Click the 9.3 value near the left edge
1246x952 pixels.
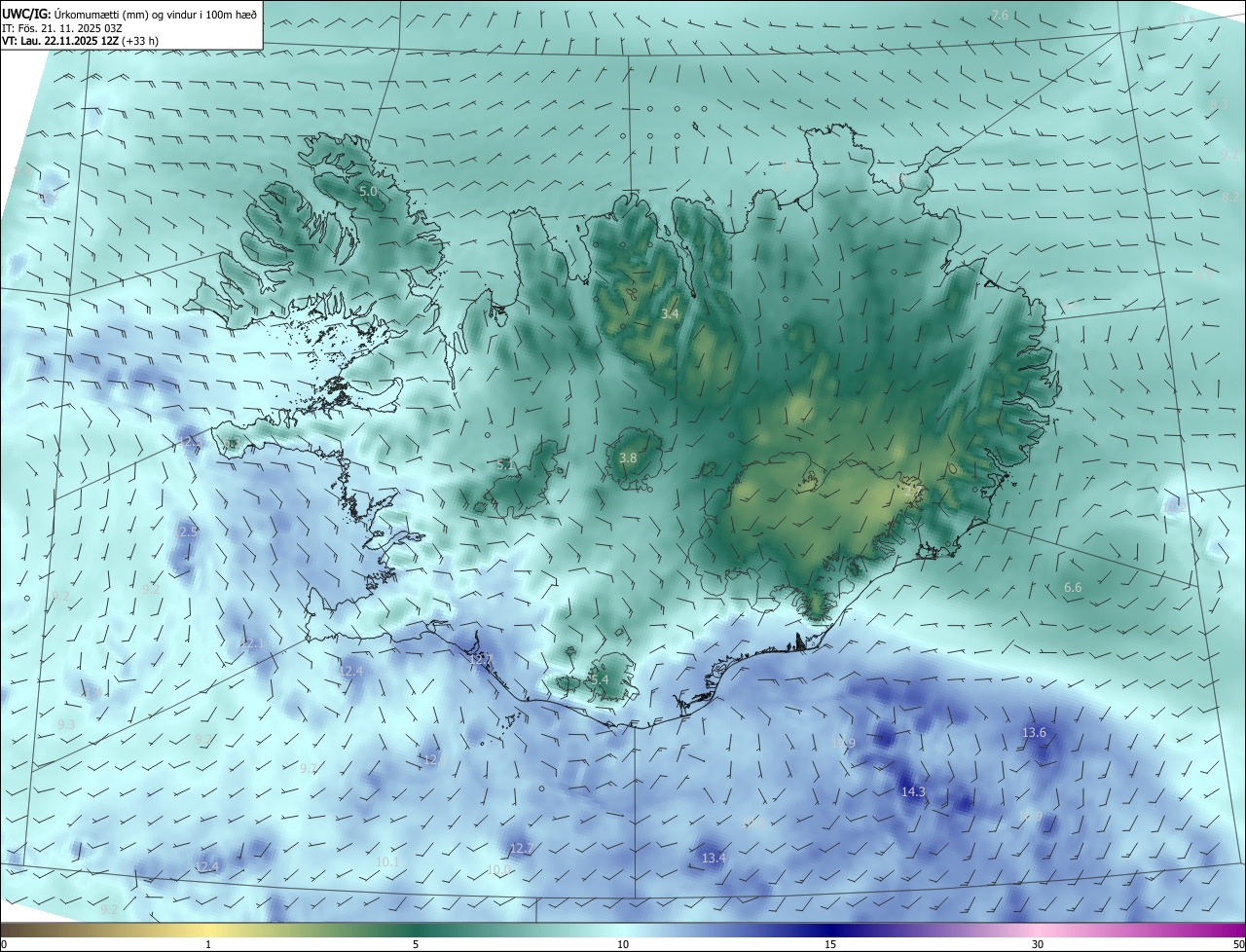pos(66,724)
